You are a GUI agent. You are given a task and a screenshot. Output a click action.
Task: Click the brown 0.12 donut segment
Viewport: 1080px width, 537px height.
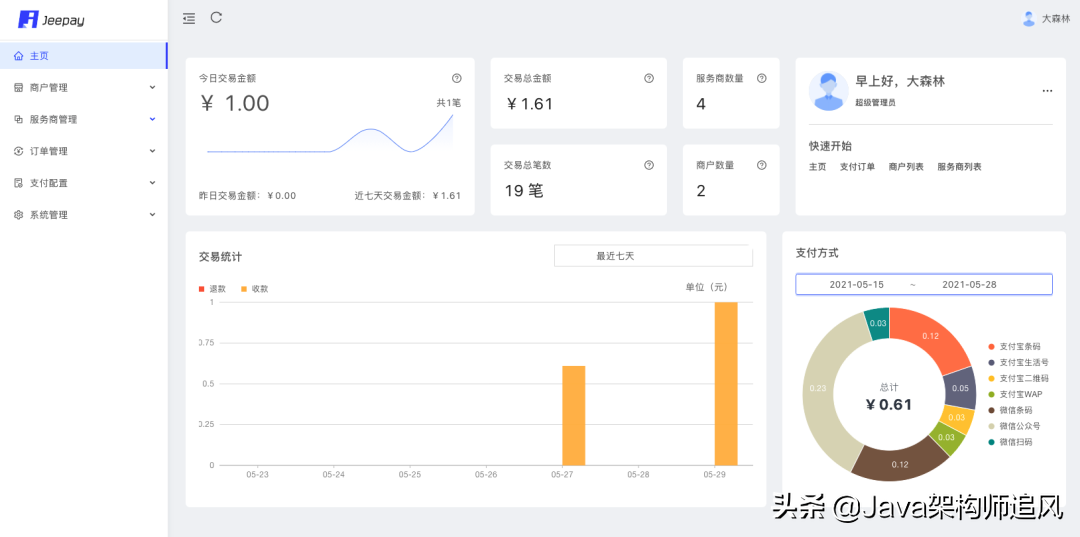[900, 463]
